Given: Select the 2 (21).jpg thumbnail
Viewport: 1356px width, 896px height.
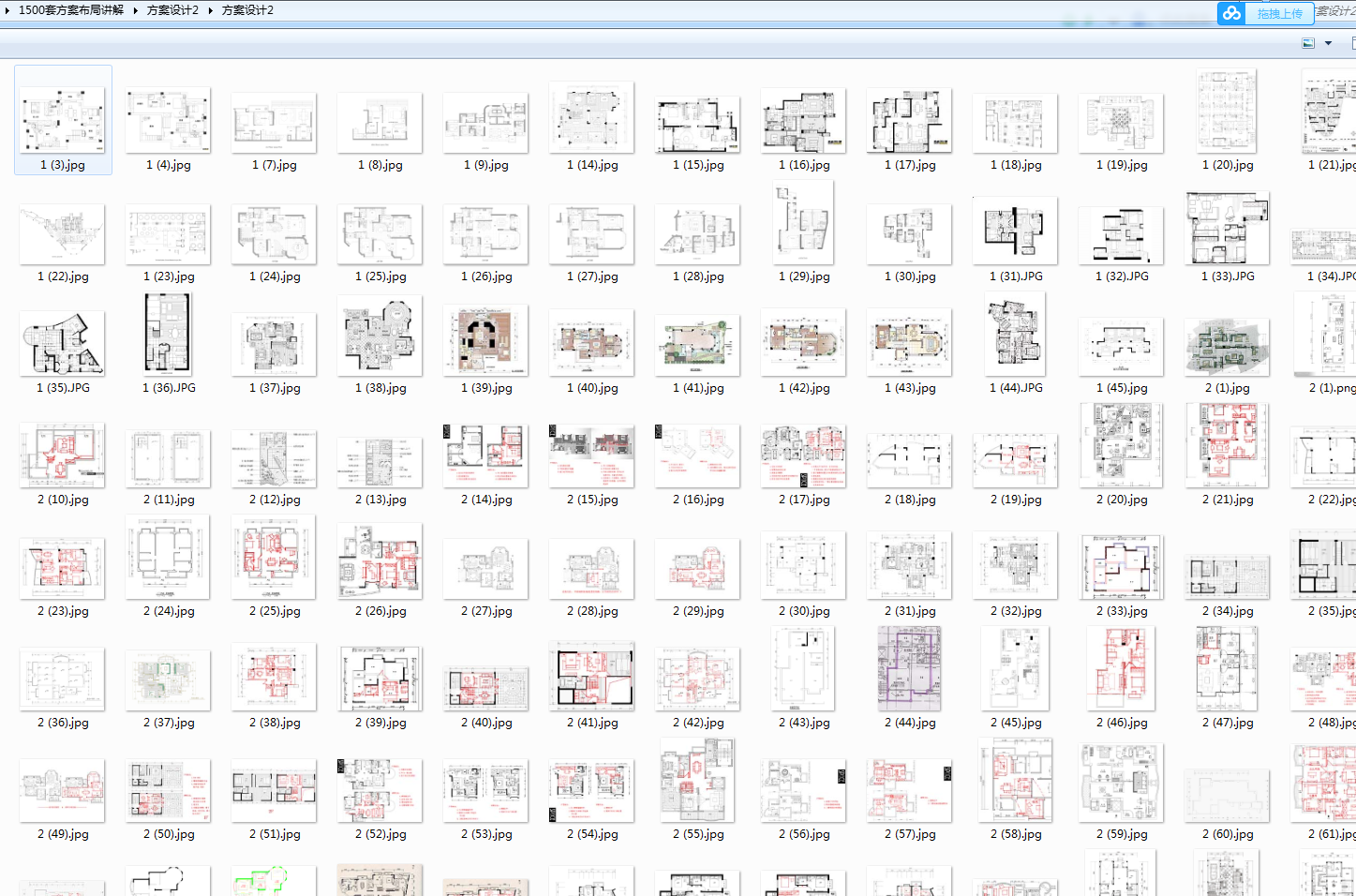Looking at the screenshot, I should (x=1228, y=445).
